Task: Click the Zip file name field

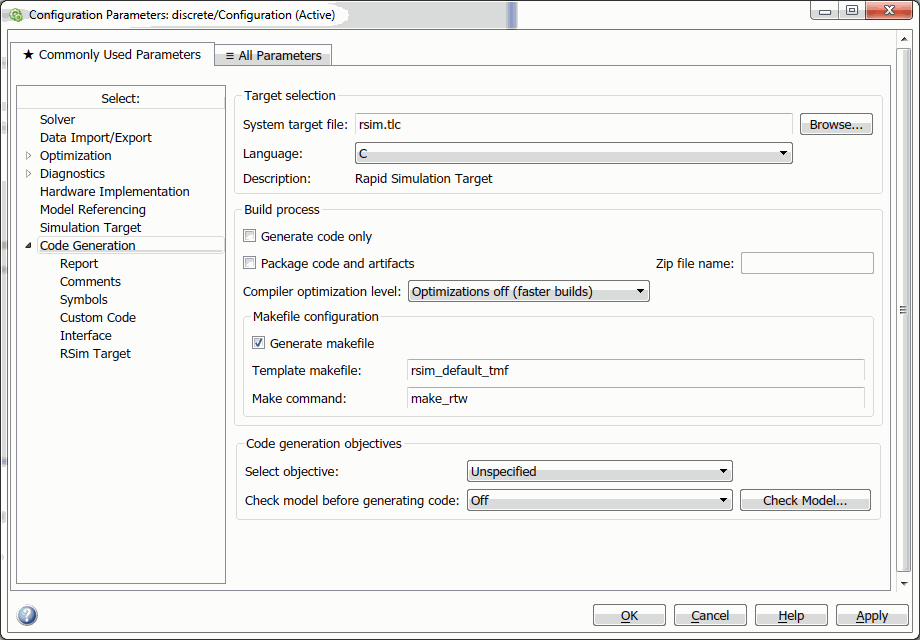Action: 807,263
